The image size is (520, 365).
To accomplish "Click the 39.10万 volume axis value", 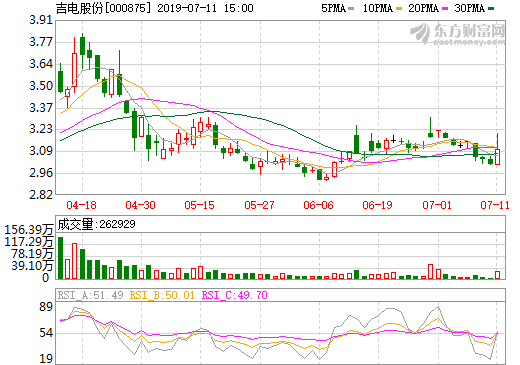I will (32, 266).
